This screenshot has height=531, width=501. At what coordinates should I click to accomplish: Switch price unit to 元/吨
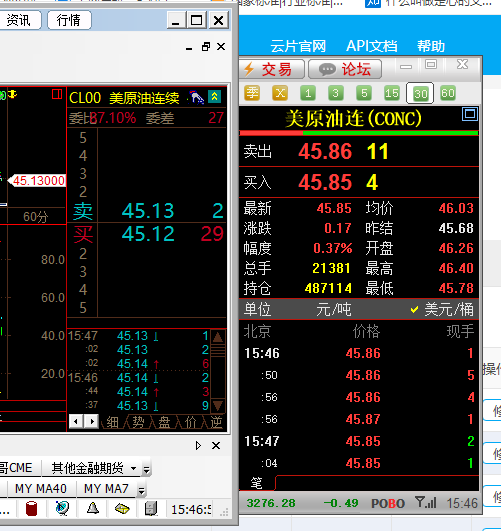pos(334,310)
